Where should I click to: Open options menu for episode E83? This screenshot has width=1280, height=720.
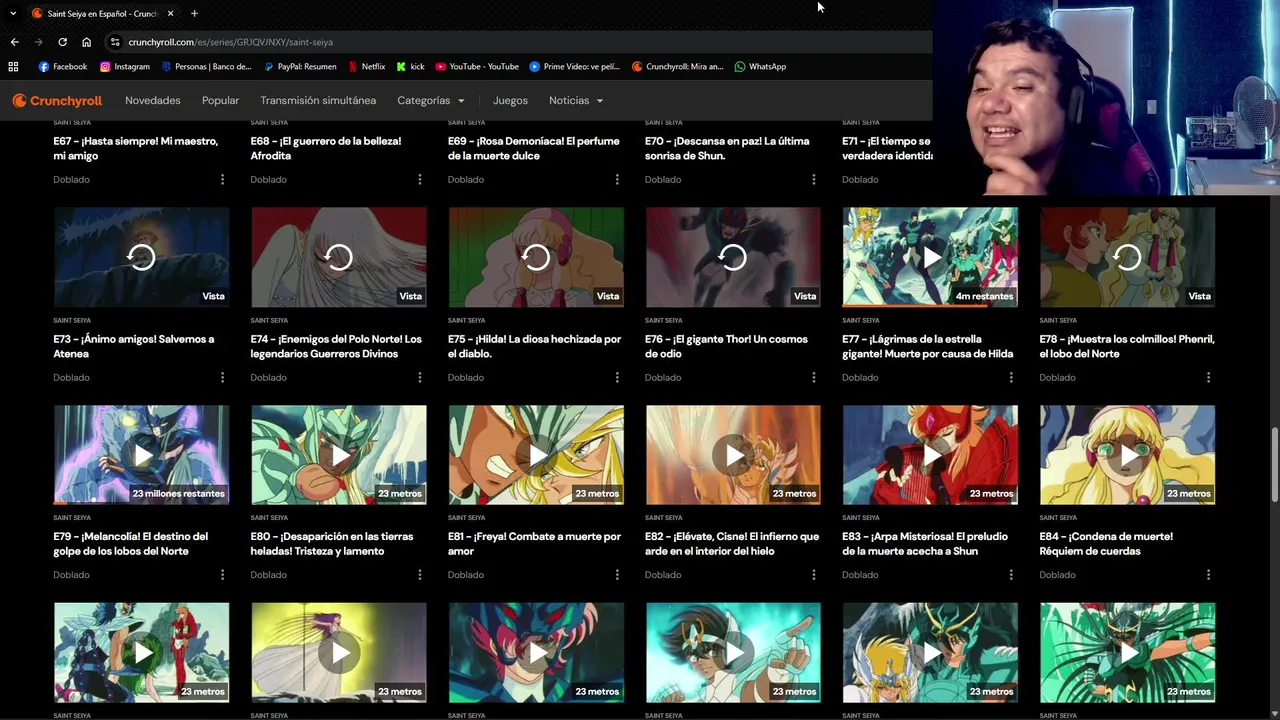click(x=1011, y=574)
